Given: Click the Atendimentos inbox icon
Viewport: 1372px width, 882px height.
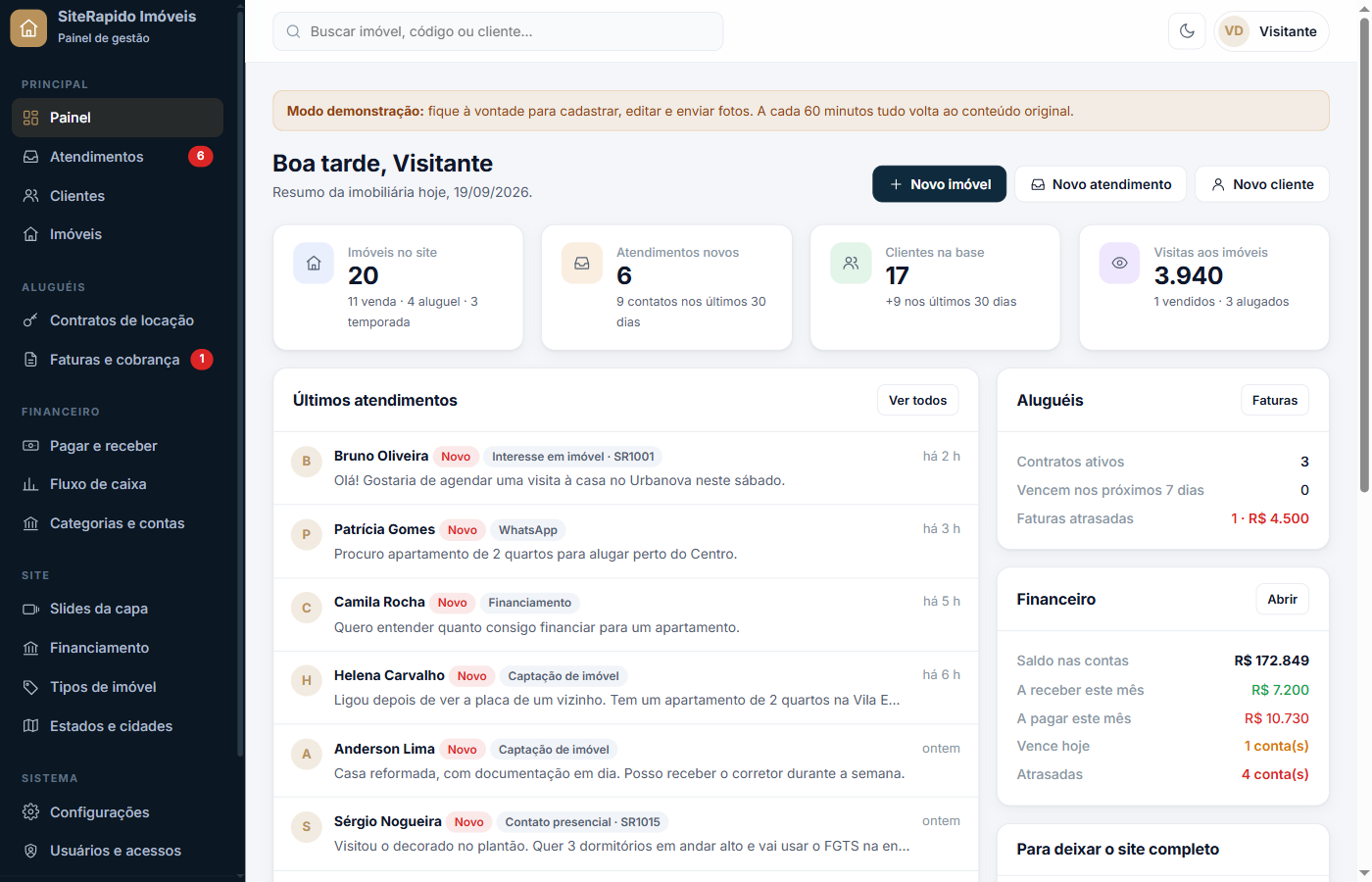Looking at the screenshot, I should [x=30, y=157].
